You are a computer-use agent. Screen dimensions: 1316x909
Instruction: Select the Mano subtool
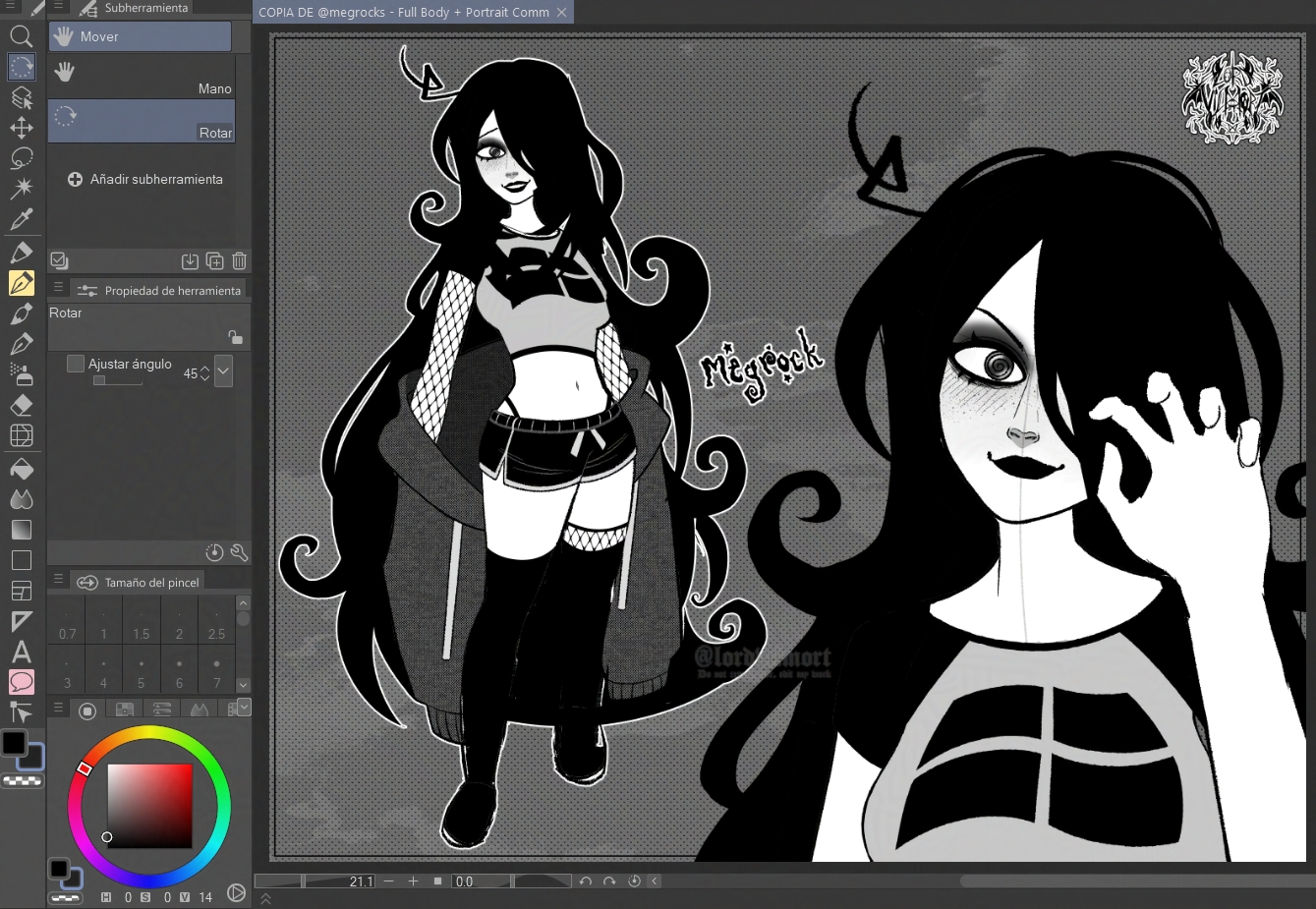(x=141, y=77)
